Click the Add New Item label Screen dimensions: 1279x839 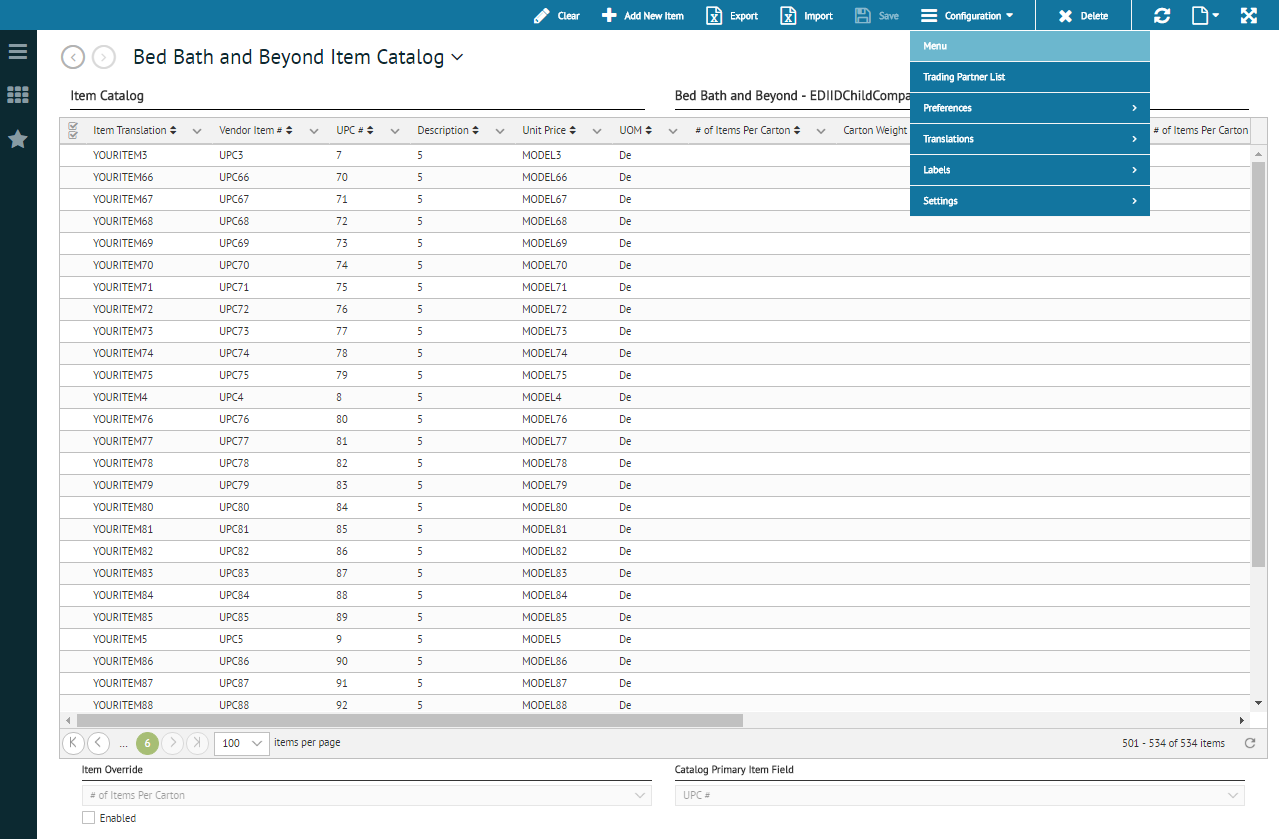coord(654,16)
